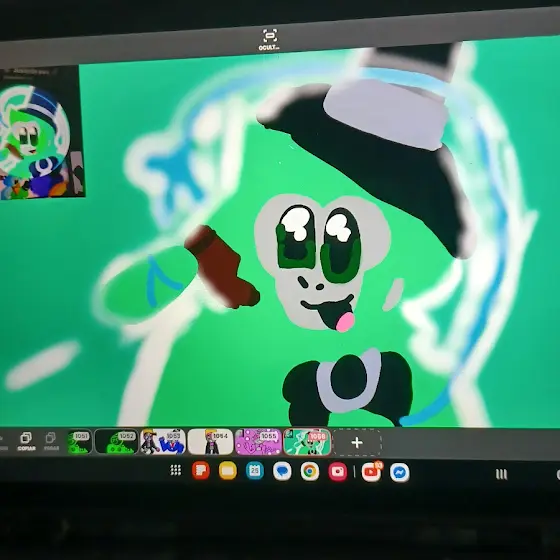
Task: Launch FlipaClip orange app in taskbar
Action: click(x=201, y=470)
